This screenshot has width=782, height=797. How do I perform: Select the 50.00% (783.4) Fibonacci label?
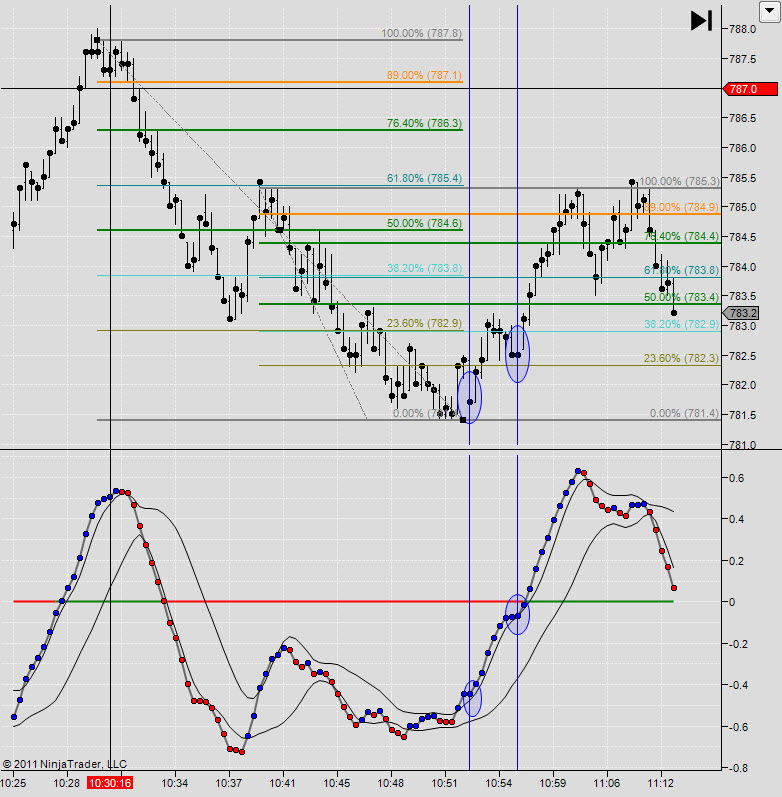coord(681,297)
